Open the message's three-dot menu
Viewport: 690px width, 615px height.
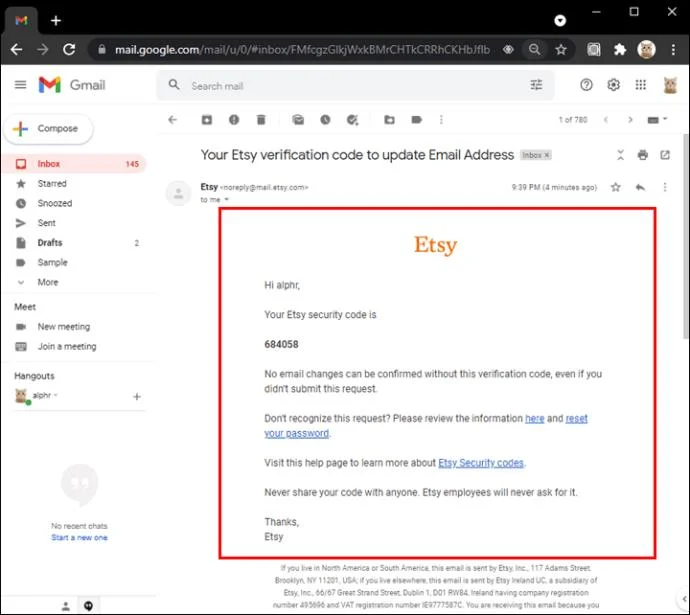click(665, 187)
